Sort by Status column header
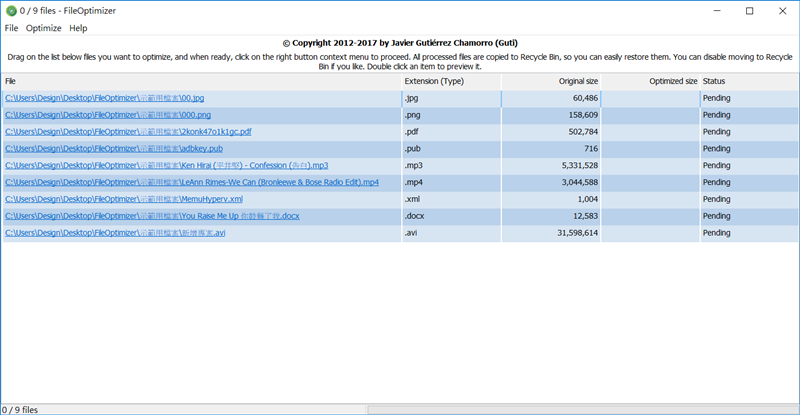Screen dimensions: 800x415 [749, 81]
